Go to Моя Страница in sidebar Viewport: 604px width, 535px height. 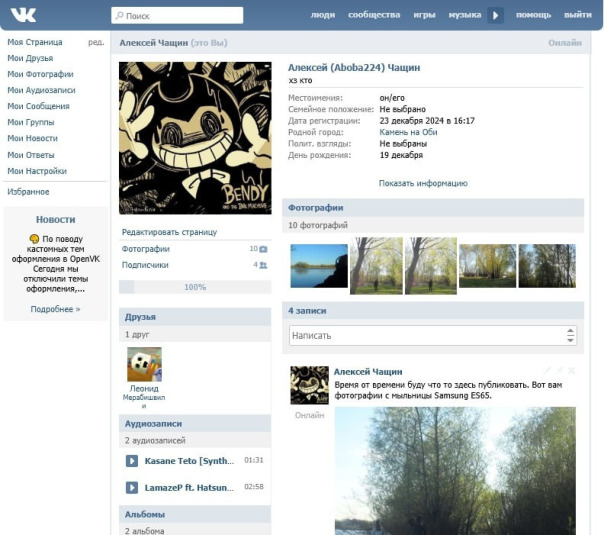pos(35,42)
